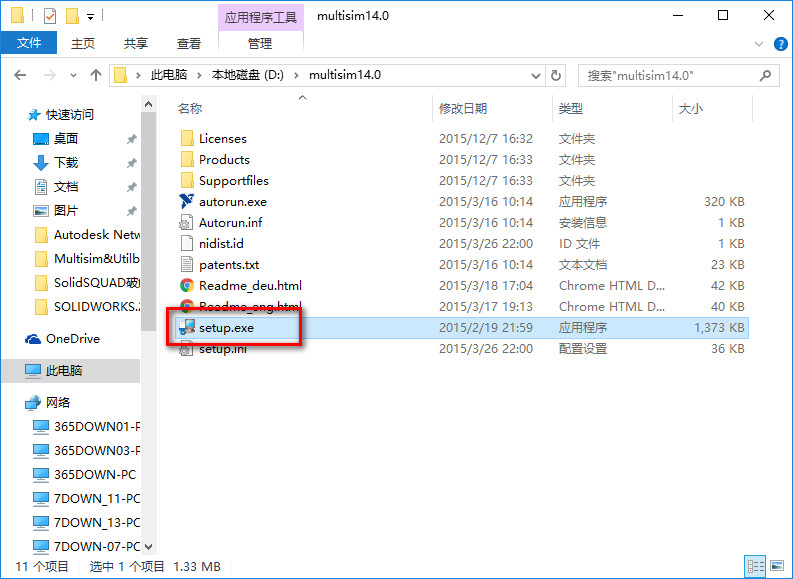This screenshot has height=579, width=793.
Task: Open the address bar history dropdown
Action: tap(536, 76)
